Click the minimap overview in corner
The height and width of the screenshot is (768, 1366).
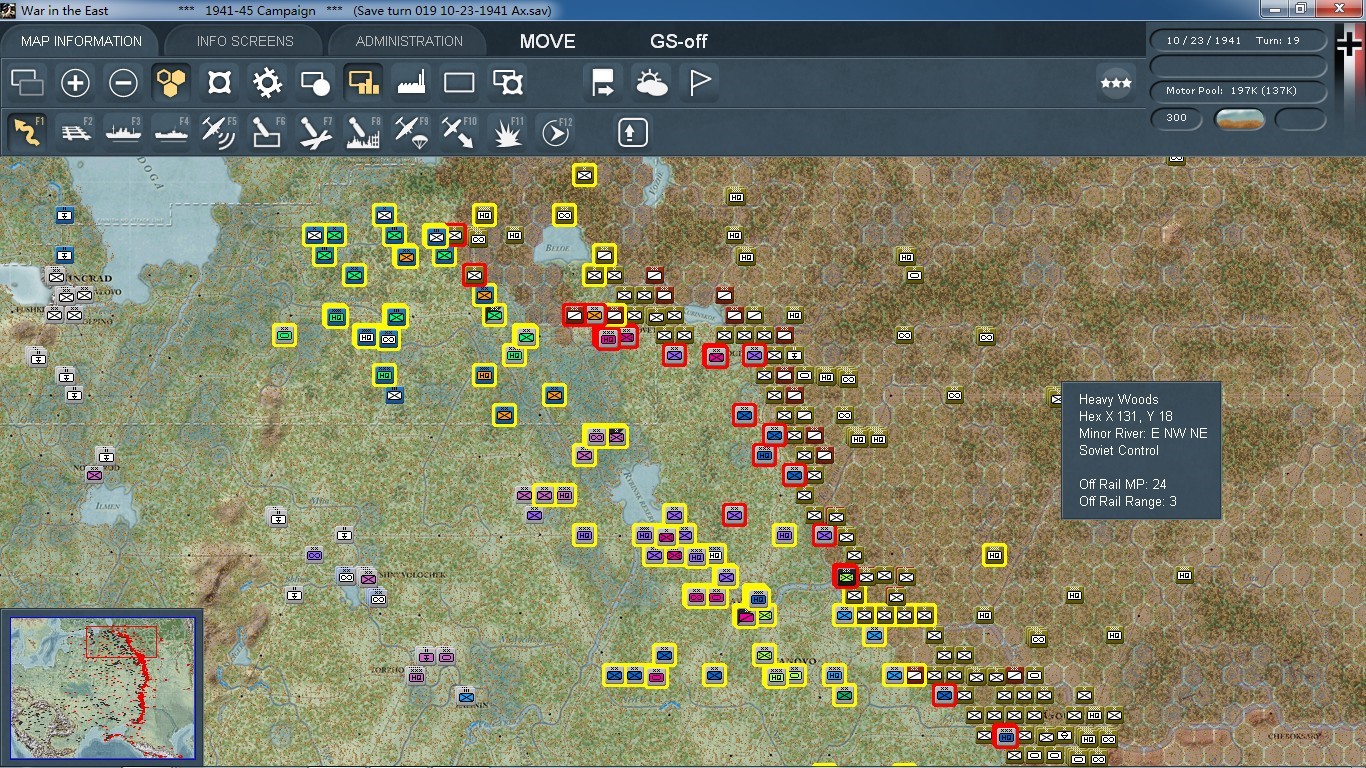[103, 689]
